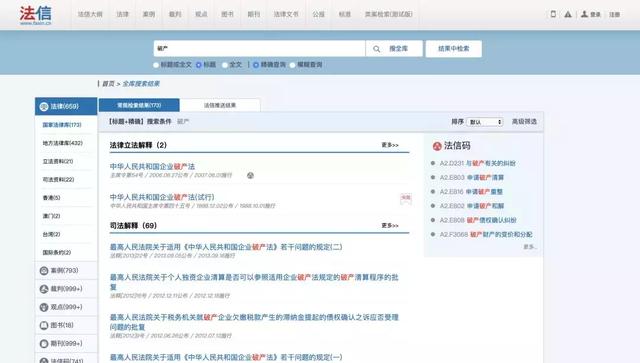
Task: Click the 首页 breadcrumb link
Action: pyautogui.click(x=108, y=84)
